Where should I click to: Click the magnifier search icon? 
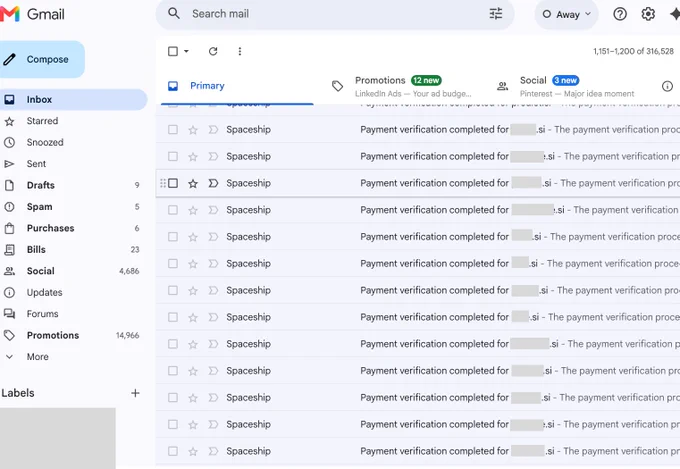click(174, 13)
